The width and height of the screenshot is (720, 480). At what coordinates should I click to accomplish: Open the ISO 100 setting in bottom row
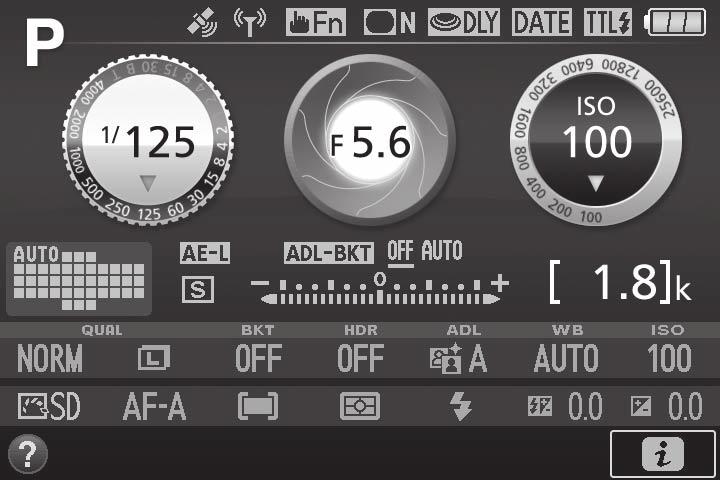point(669,358)
